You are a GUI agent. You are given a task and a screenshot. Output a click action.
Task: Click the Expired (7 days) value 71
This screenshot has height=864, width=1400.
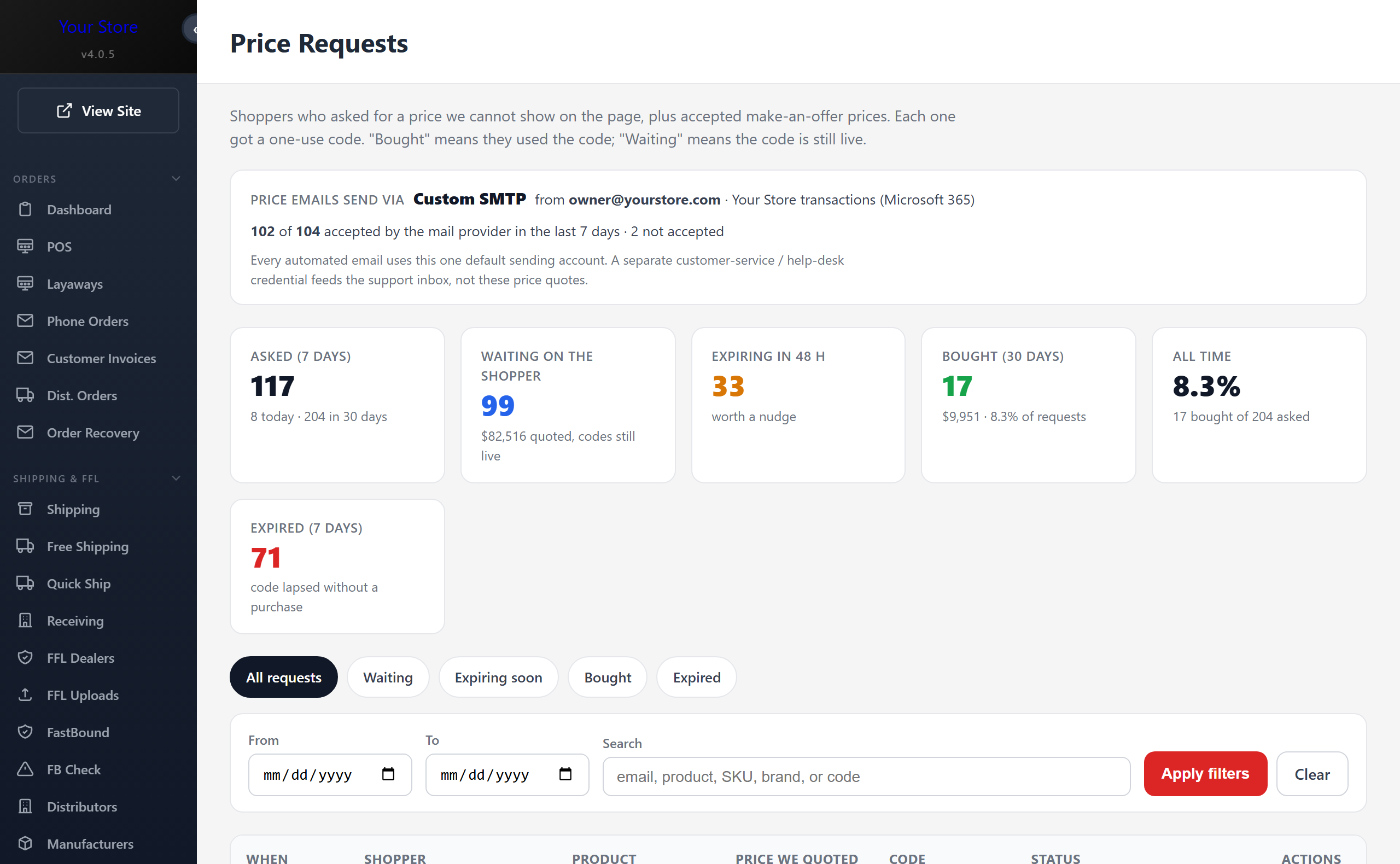(x=266, y=558)
